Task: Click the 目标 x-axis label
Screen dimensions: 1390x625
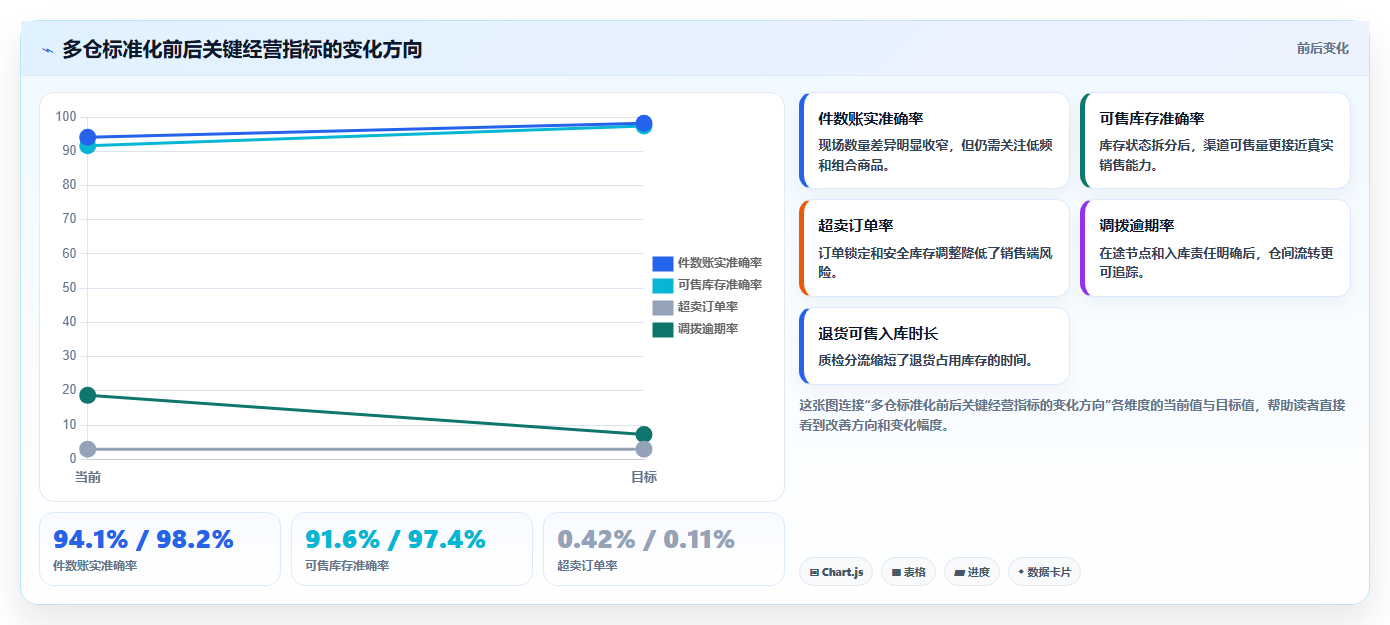Action: [x=644, y=477]
